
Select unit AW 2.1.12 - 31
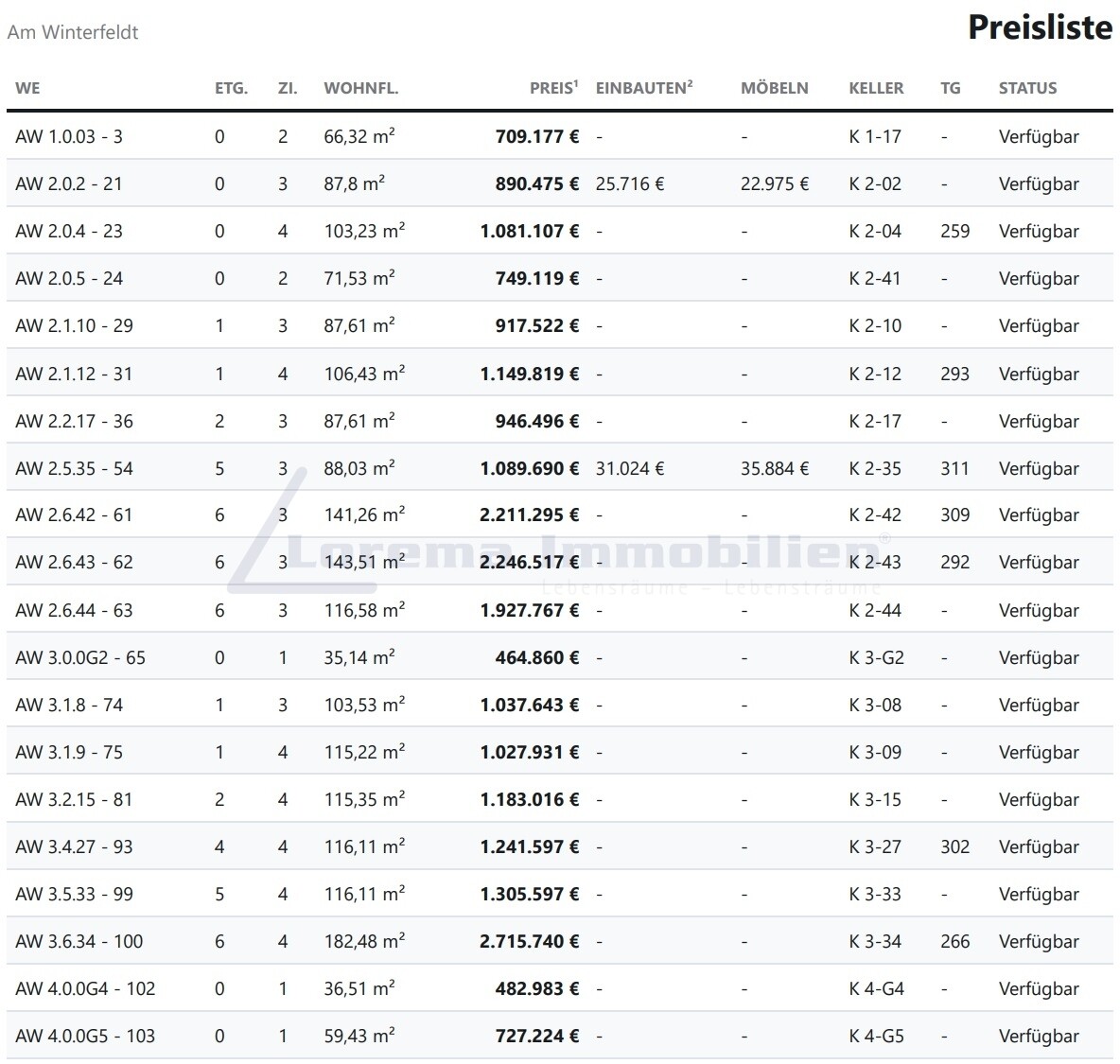click(x=75, y=375)
